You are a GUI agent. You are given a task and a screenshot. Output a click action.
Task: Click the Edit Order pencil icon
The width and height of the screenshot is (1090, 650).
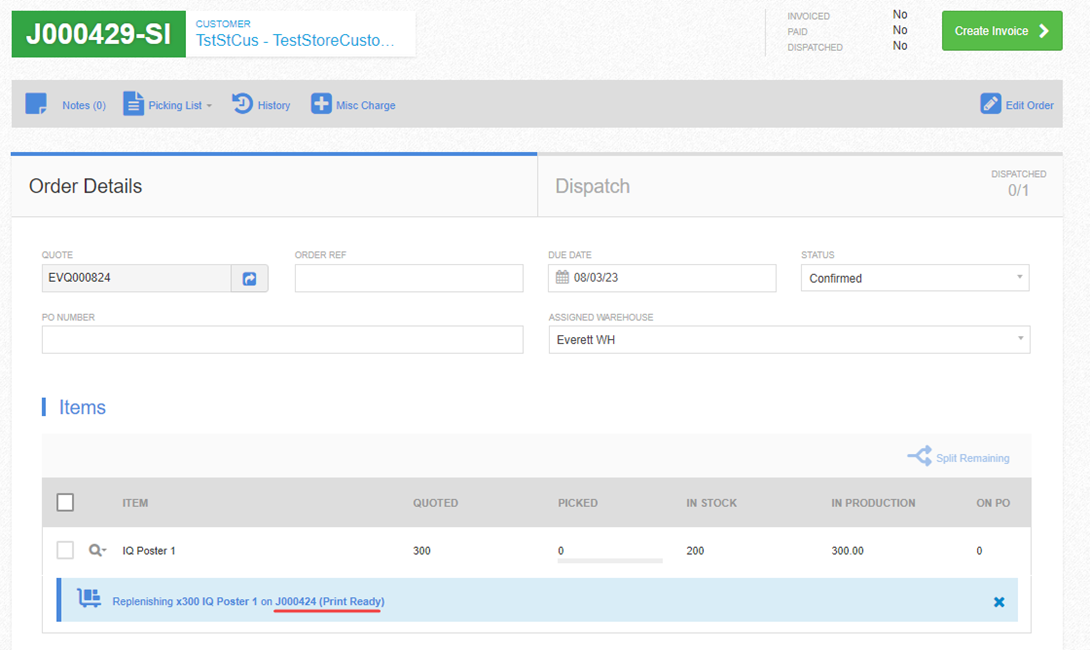pyautogui.click(x=991, y=104)
